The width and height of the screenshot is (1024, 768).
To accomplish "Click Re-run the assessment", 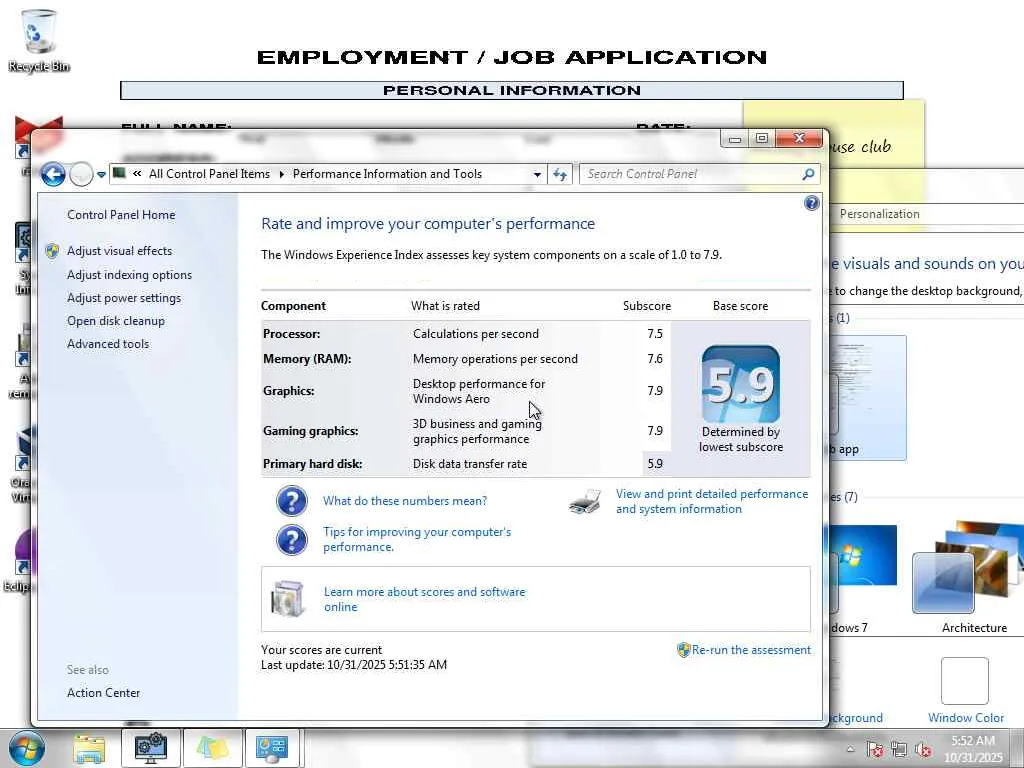I will point(751,650).
